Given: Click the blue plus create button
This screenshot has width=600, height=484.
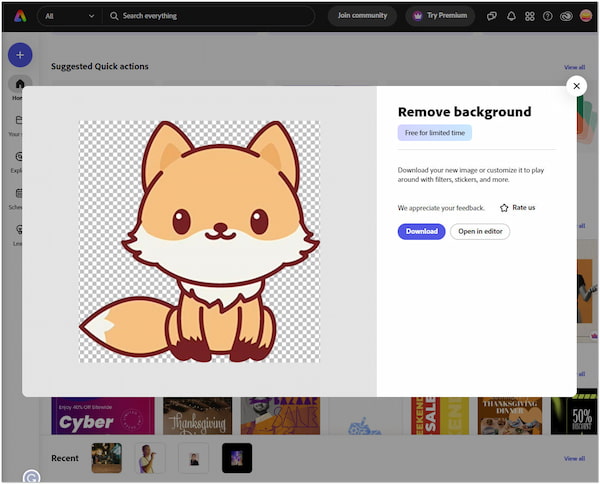Looking at the screenshot, I should click(20, 55).
